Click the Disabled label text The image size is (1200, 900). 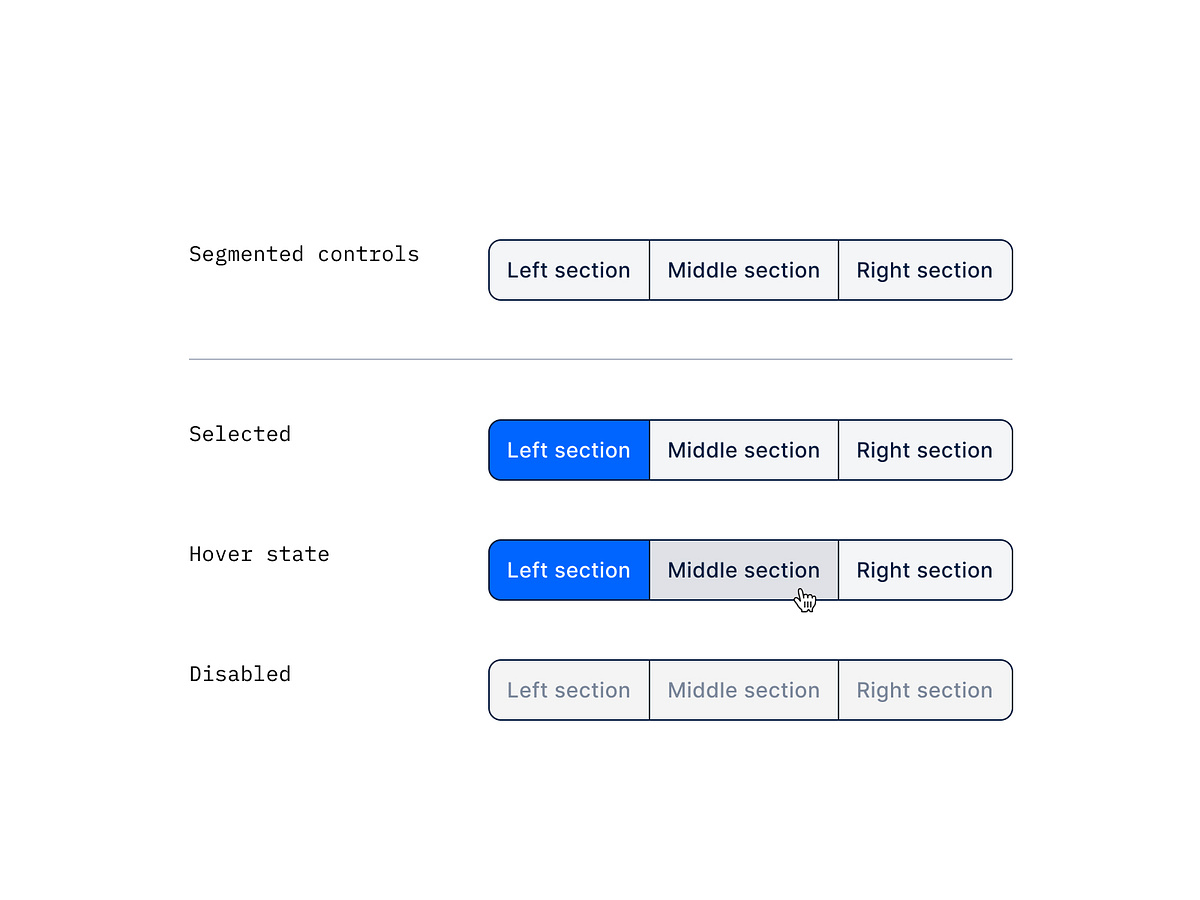click(x=240, y=674)
